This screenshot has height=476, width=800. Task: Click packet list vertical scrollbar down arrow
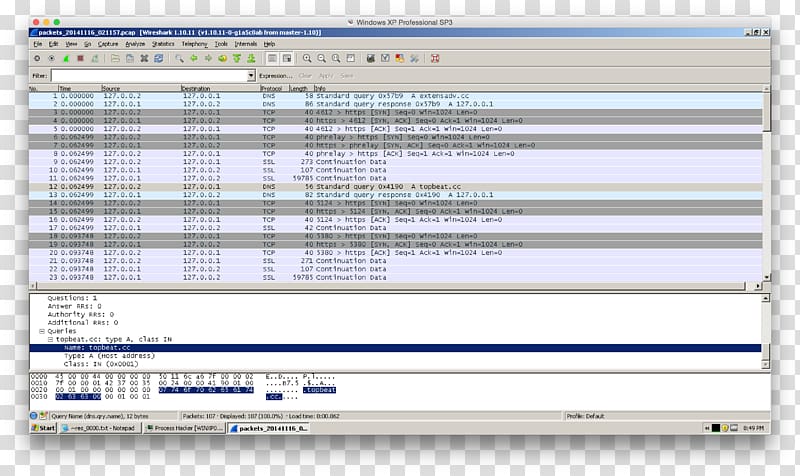point(766,277)
